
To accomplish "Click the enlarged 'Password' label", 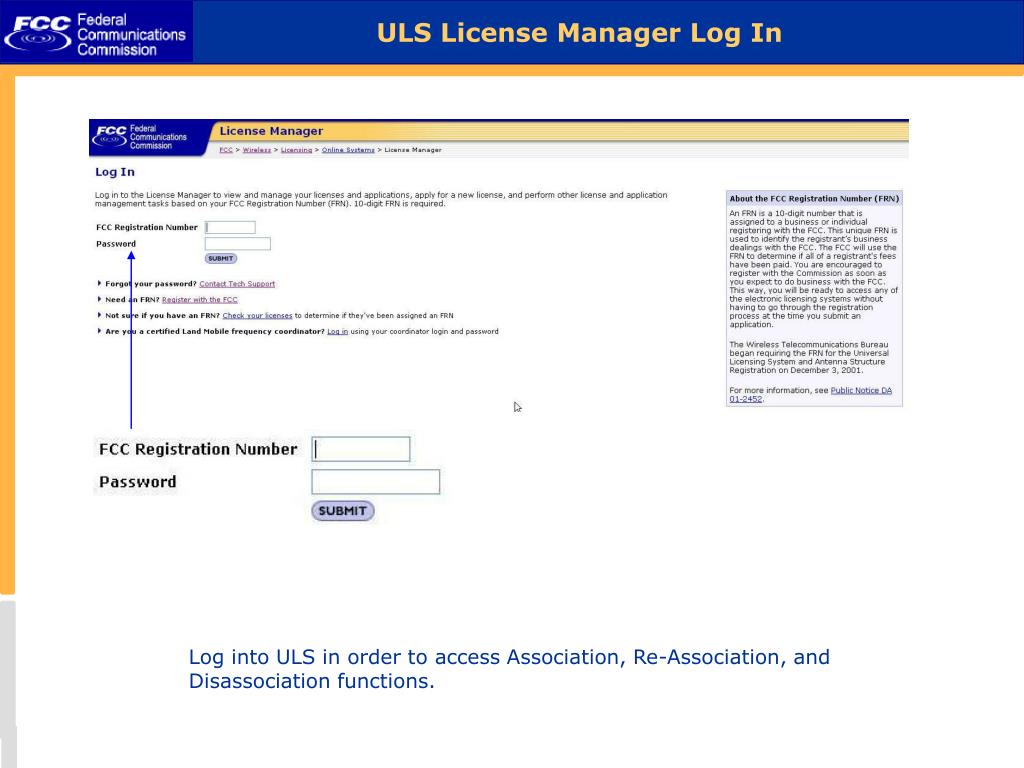I will (x=138, y=482).
